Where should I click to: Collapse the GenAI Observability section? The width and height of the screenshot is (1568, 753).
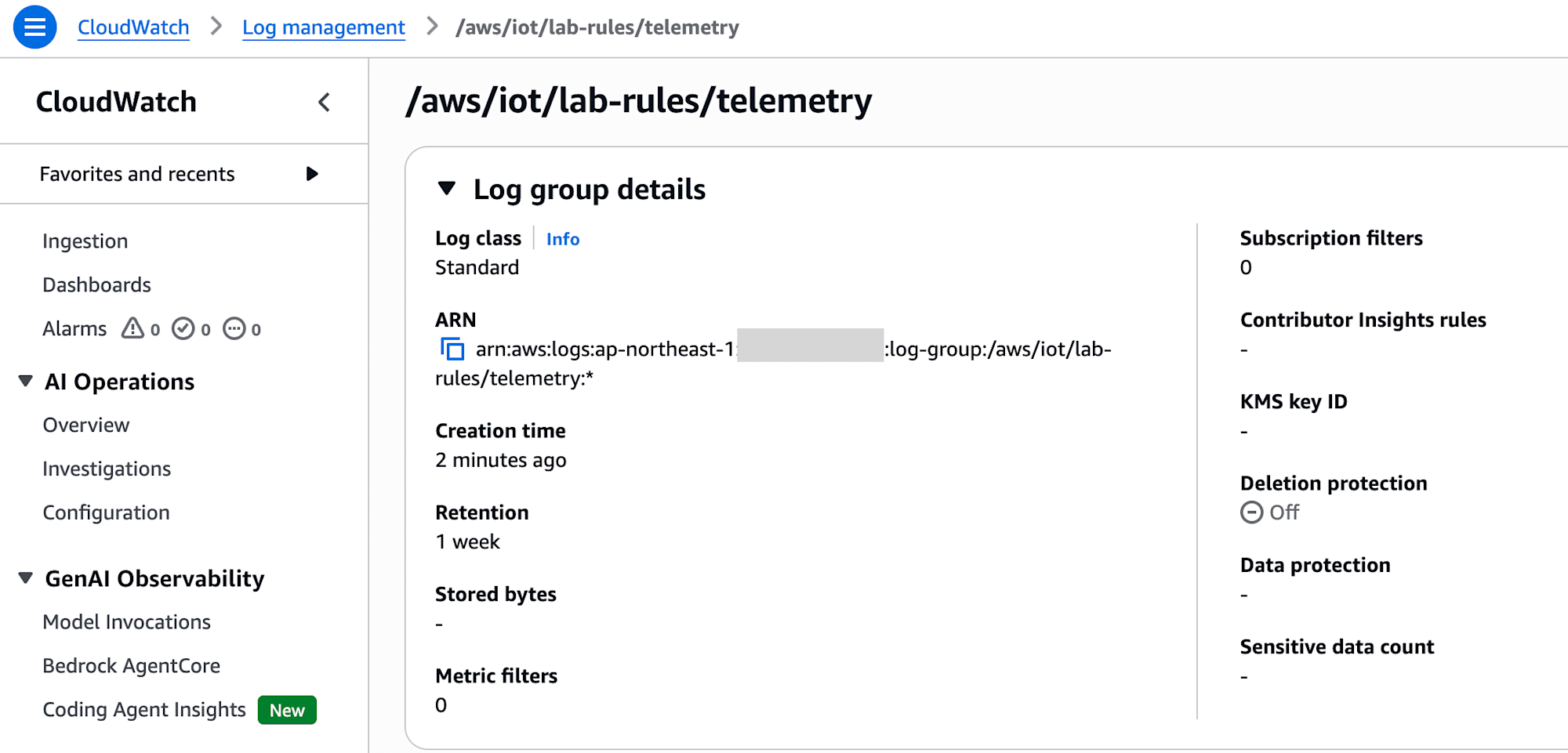point(26,578)
